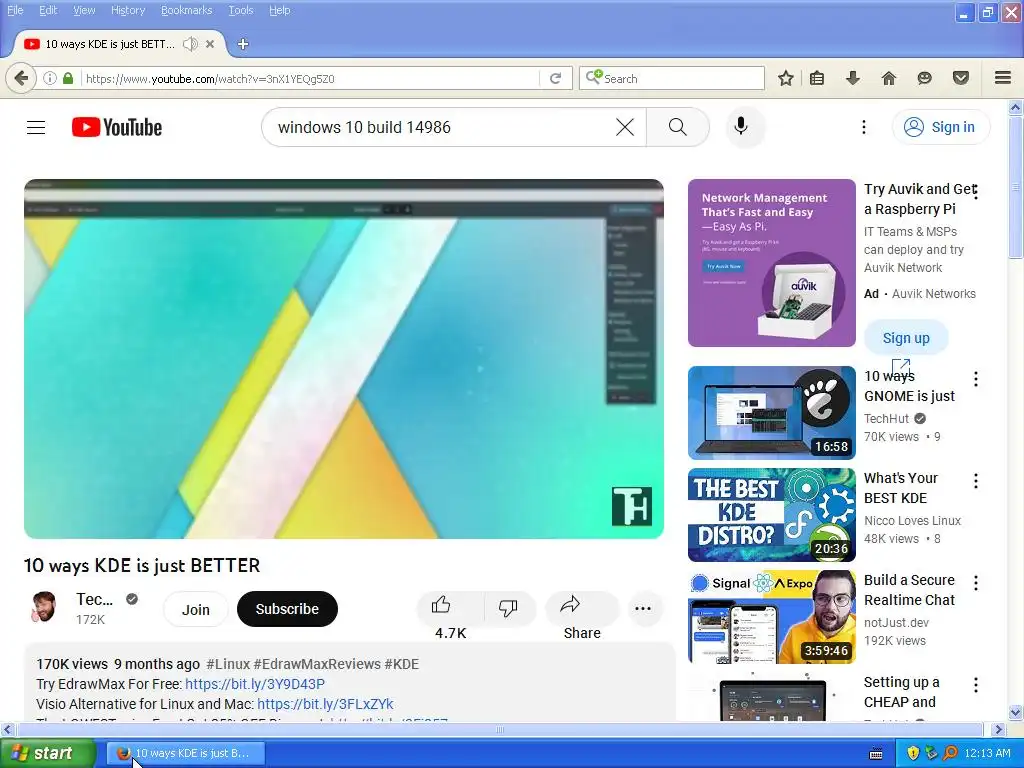Click the horizontal scrollbar thumb
Viewport: 1024px width, 768px height.
(500, 729)
